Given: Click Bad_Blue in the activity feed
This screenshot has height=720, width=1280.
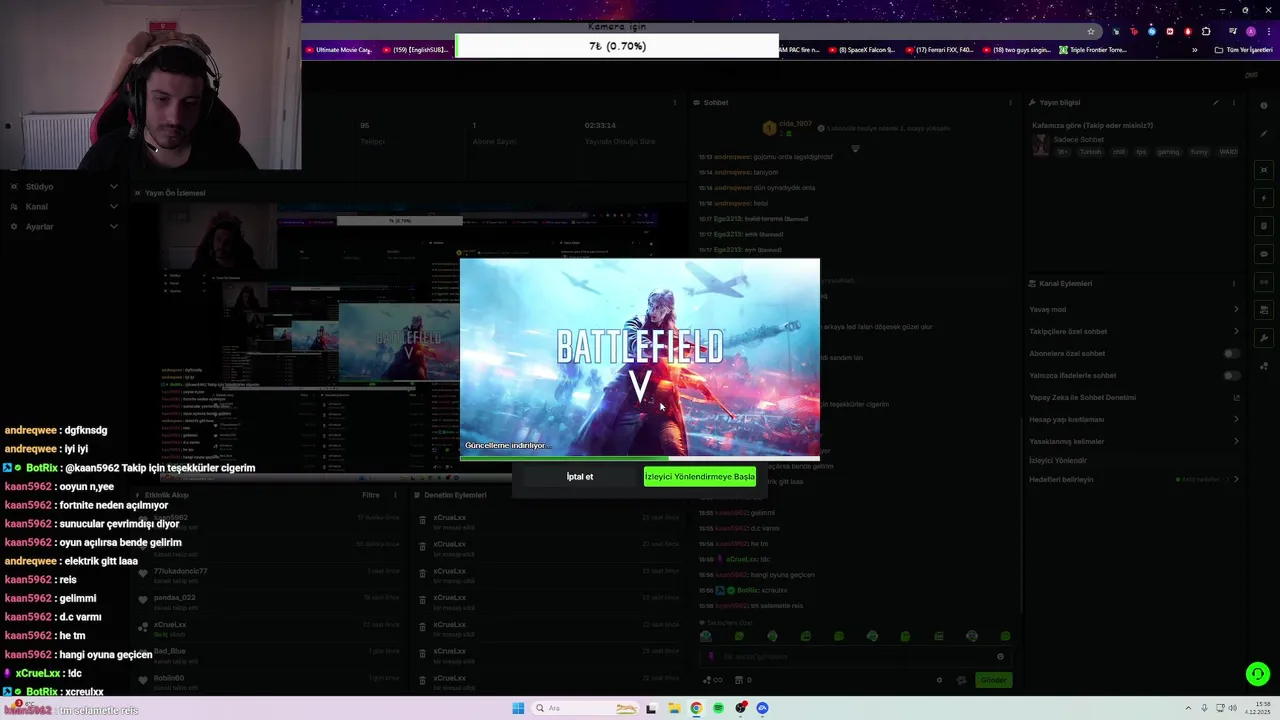Looking at the screenshot, I should (x=169, y=651).
